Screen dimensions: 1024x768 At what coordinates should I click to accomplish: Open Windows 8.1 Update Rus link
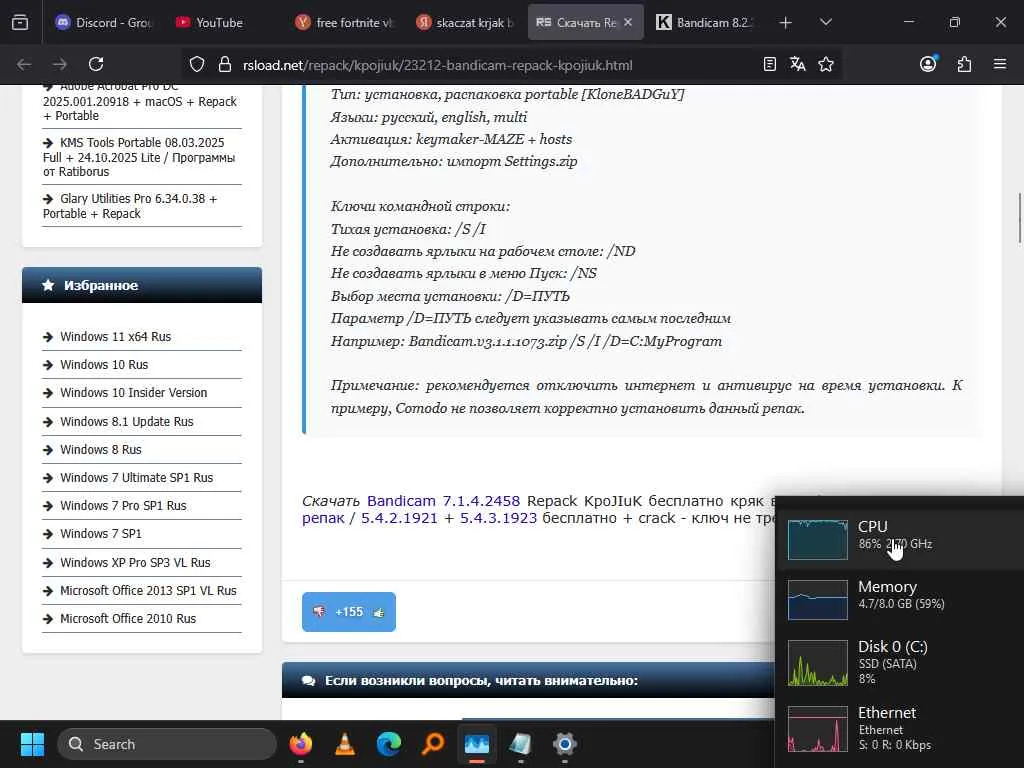[127, 421]
